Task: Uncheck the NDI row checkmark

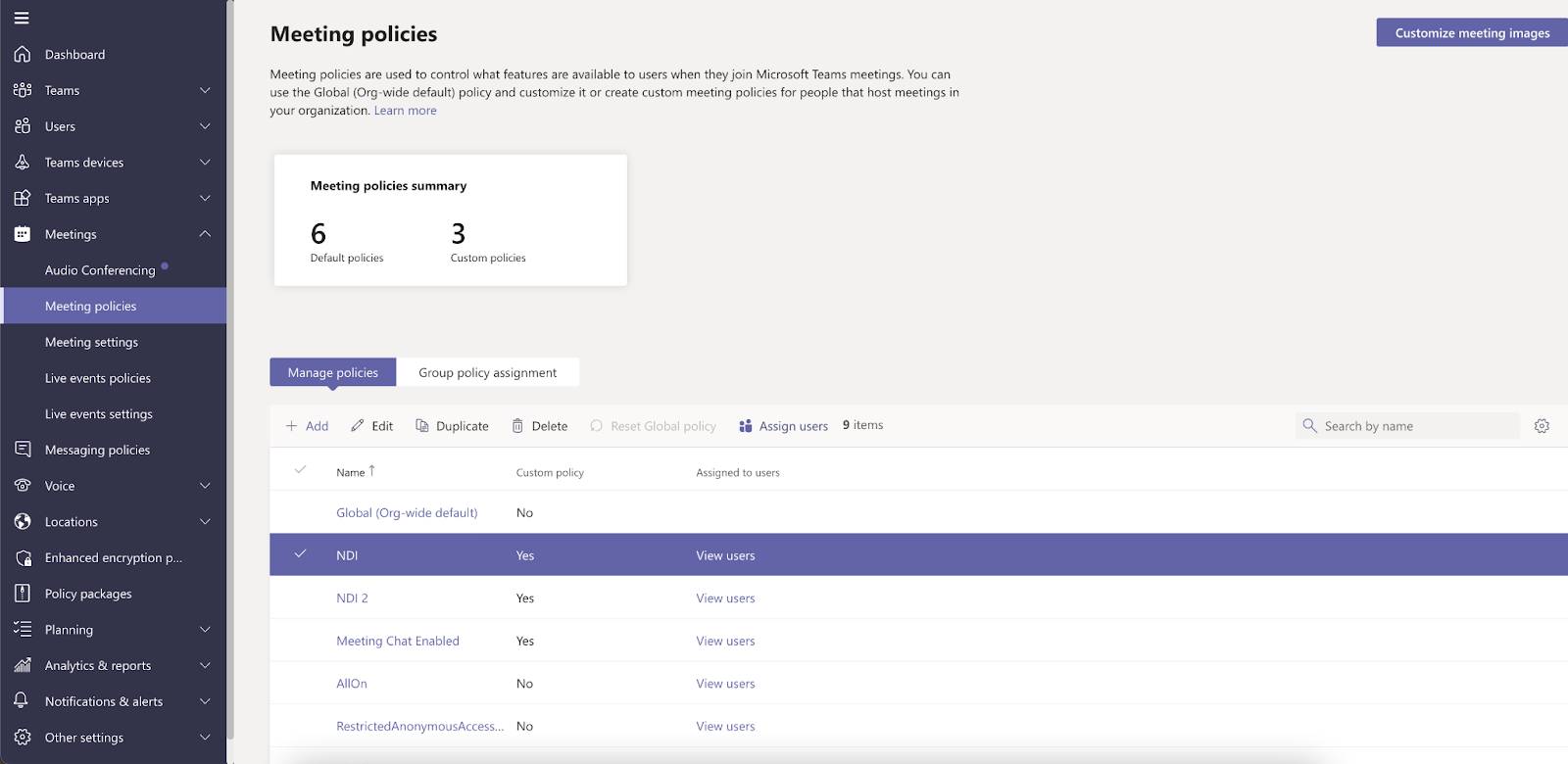Action: pos(301,553)
